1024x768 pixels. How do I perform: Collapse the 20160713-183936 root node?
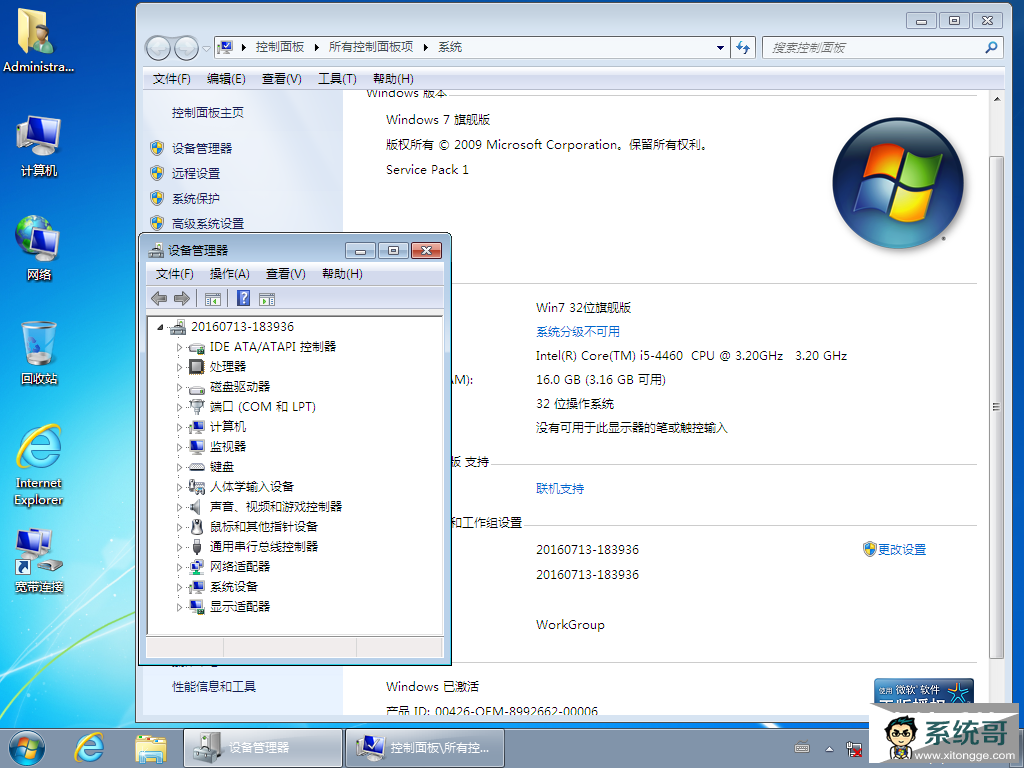coord(160,327)
